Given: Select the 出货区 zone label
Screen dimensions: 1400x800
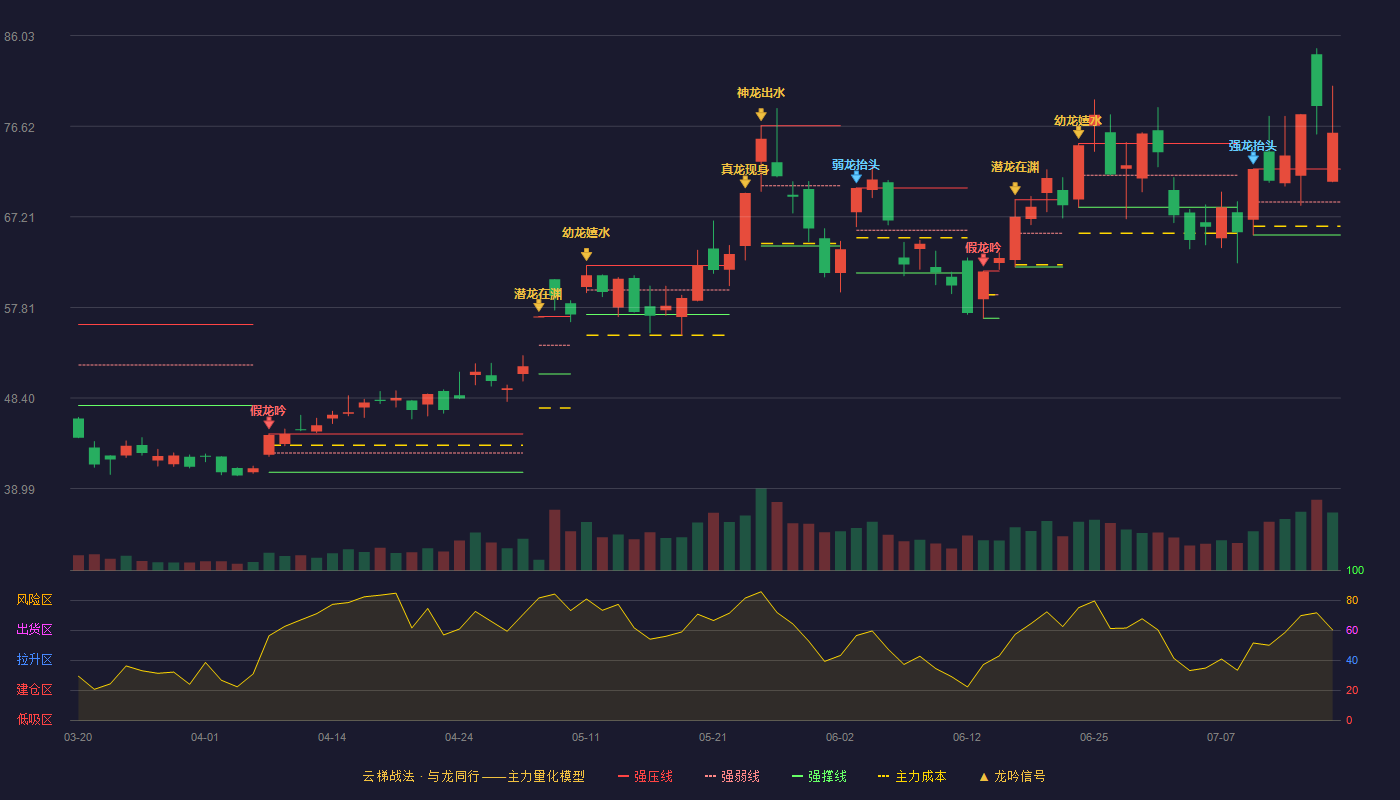Looking at the screenshot, I should click(34, 630).
